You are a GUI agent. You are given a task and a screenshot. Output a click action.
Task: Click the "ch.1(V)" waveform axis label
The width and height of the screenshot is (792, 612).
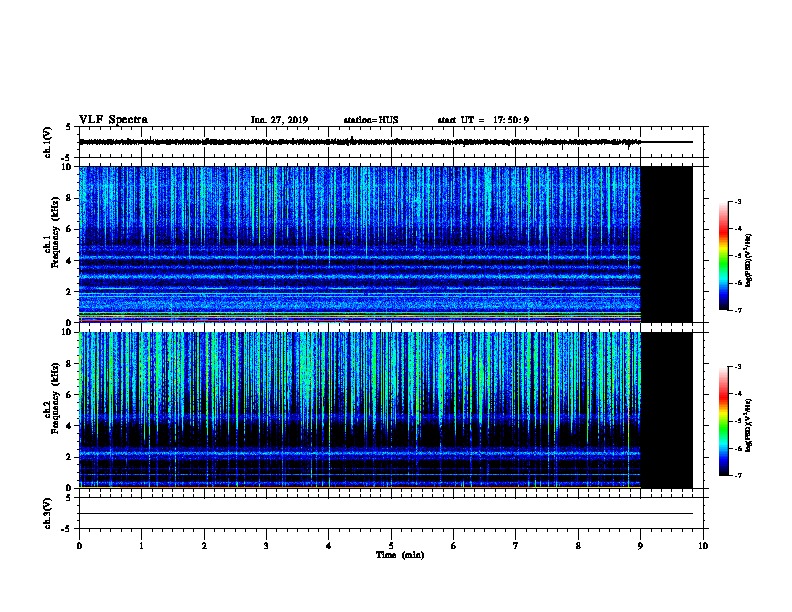[x=47, y=142]
